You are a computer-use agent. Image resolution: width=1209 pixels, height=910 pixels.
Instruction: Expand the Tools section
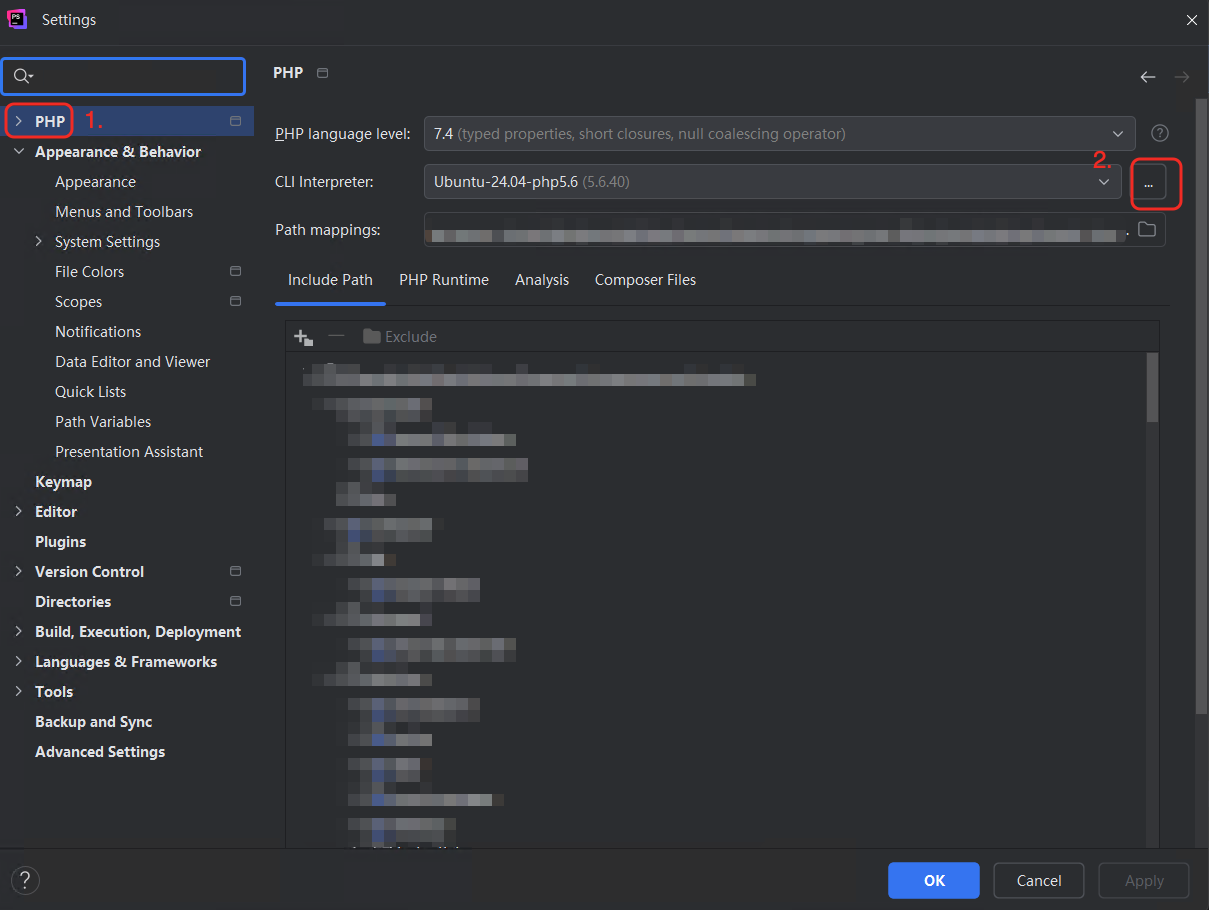[19, 691]
